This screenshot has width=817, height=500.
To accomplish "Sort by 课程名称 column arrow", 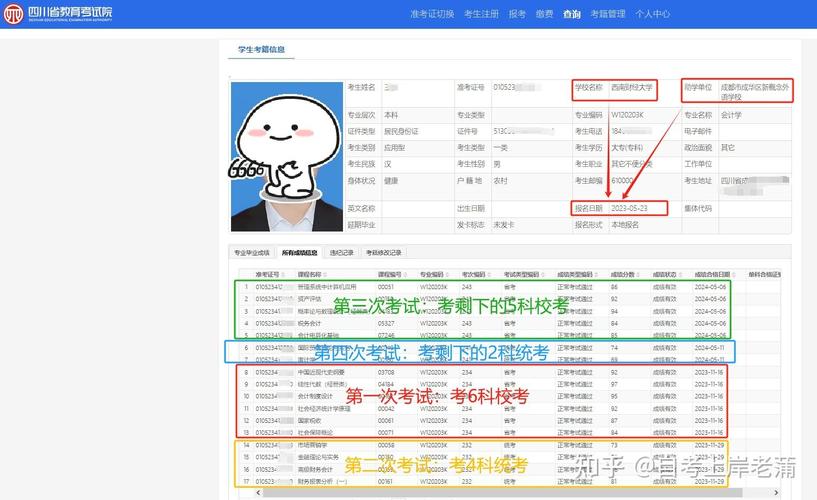I will point(325,274).
